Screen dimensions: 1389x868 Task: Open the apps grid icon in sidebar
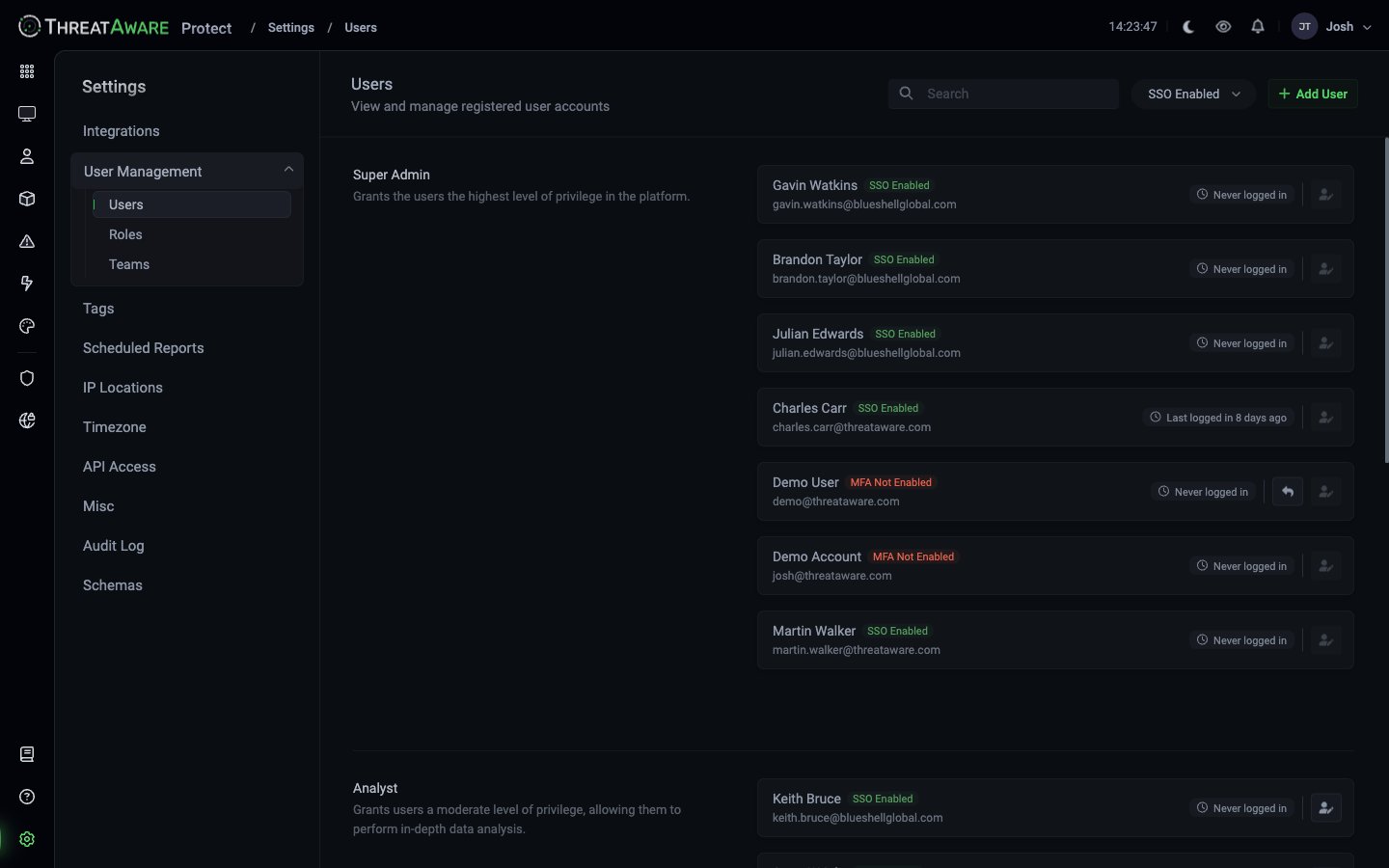point(27,71)
